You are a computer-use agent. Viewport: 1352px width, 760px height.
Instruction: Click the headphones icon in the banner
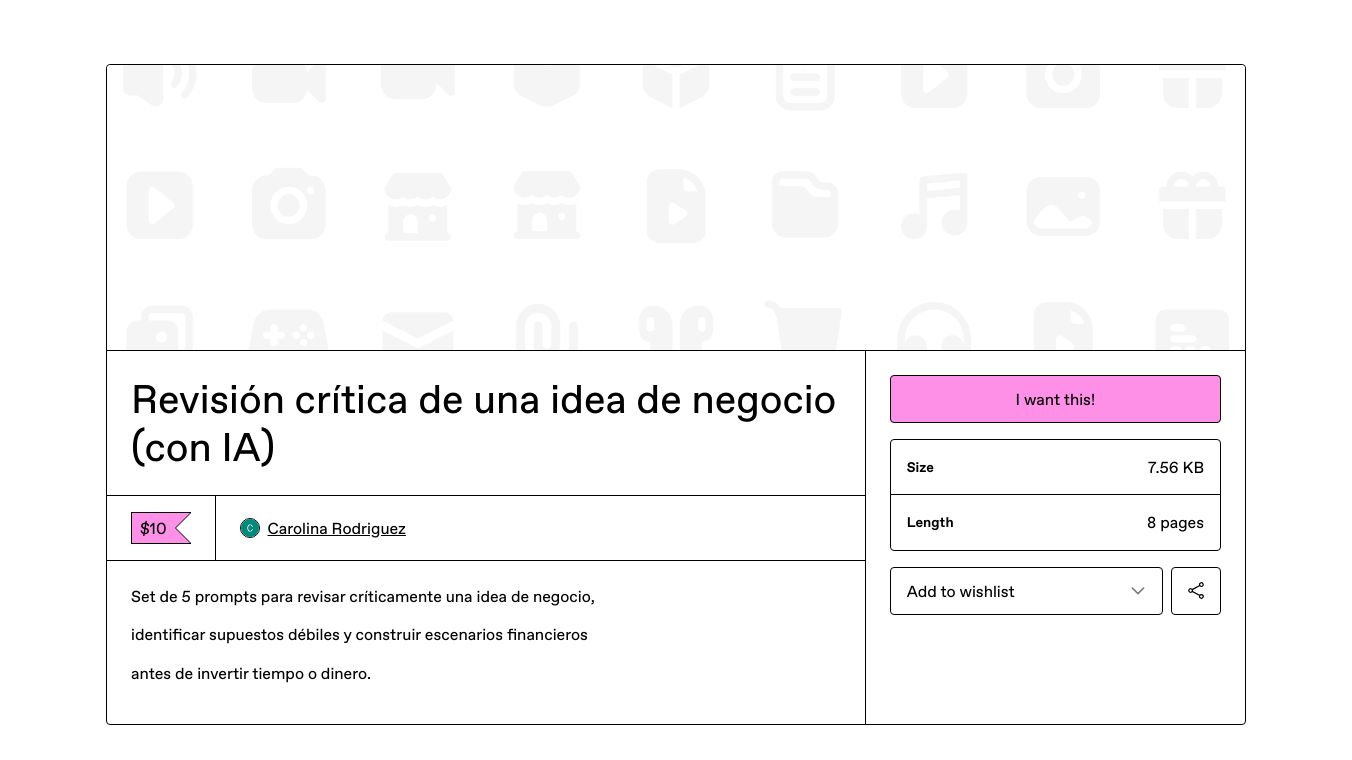933,325
